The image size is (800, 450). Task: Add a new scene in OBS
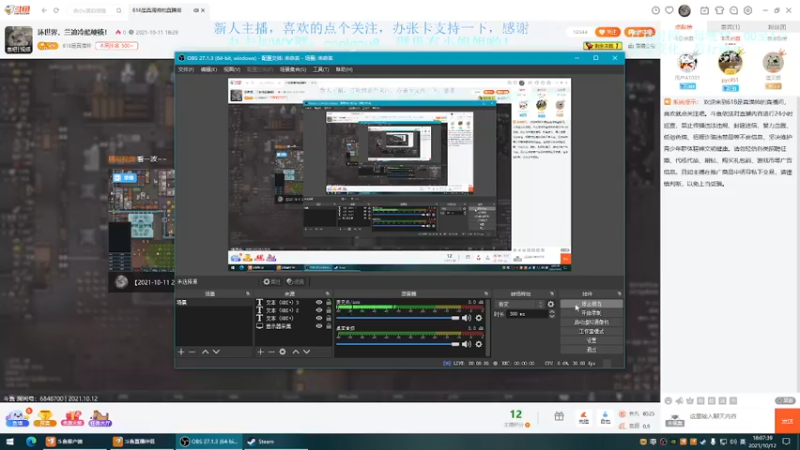coord(181,352)
